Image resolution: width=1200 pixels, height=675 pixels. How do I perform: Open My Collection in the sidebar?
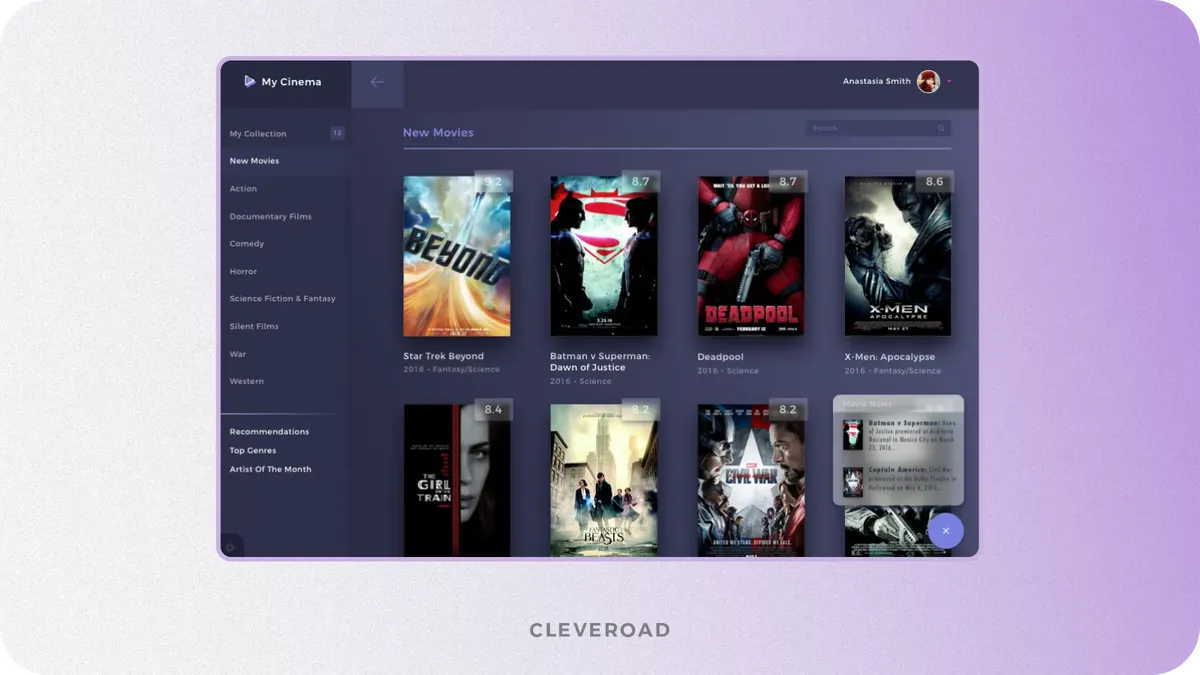pos(258,134)
